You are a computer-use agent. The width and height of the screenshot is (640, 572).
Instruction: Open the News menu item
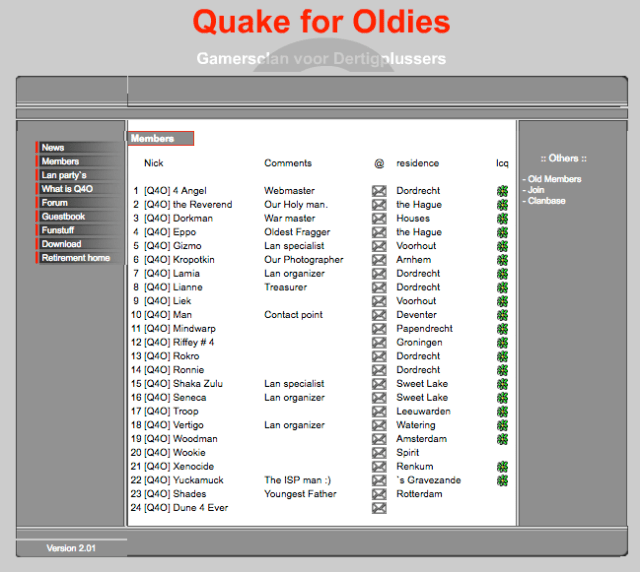tap(54, 148)
